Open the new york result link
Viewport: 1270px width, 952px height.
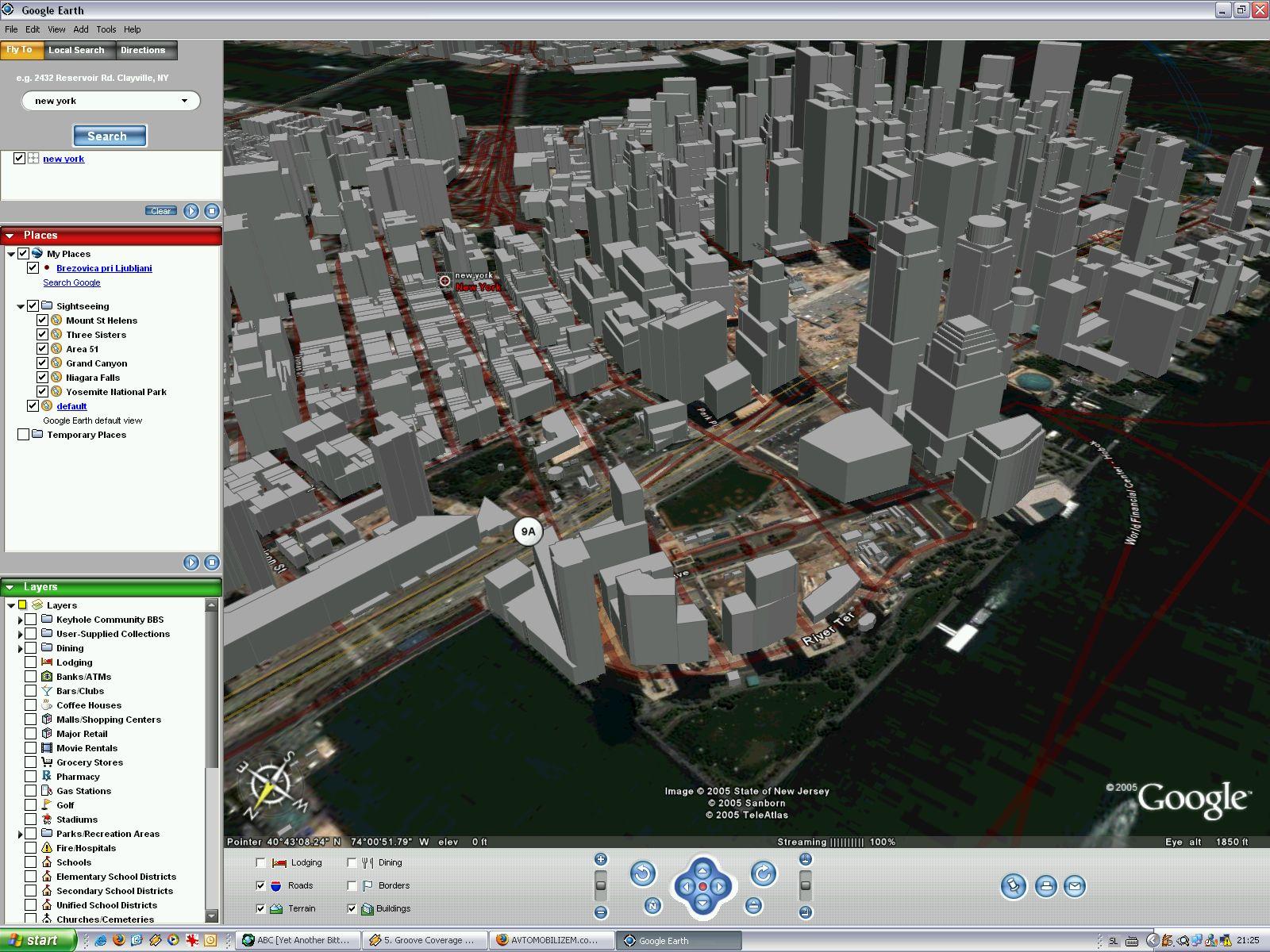coord(63,159)
